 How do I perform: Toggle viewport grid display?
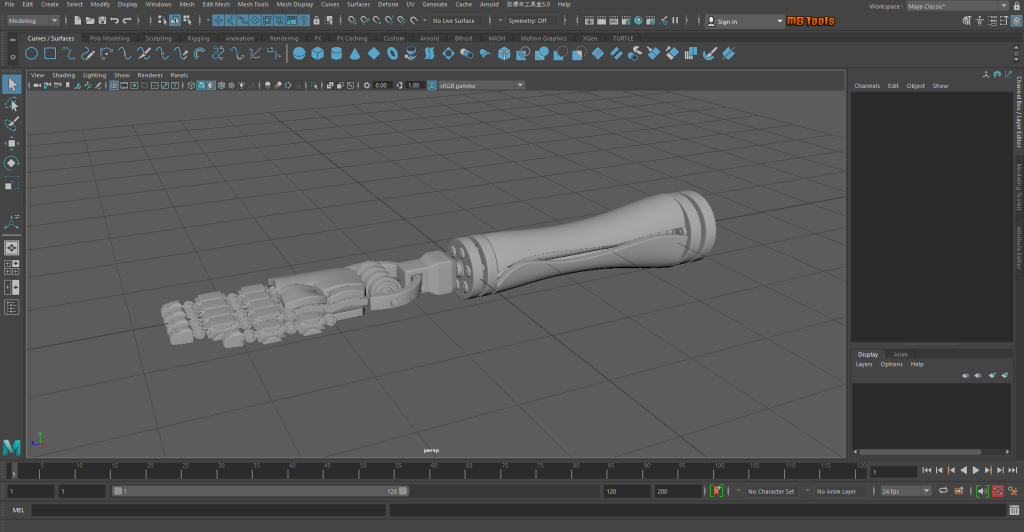114,86
